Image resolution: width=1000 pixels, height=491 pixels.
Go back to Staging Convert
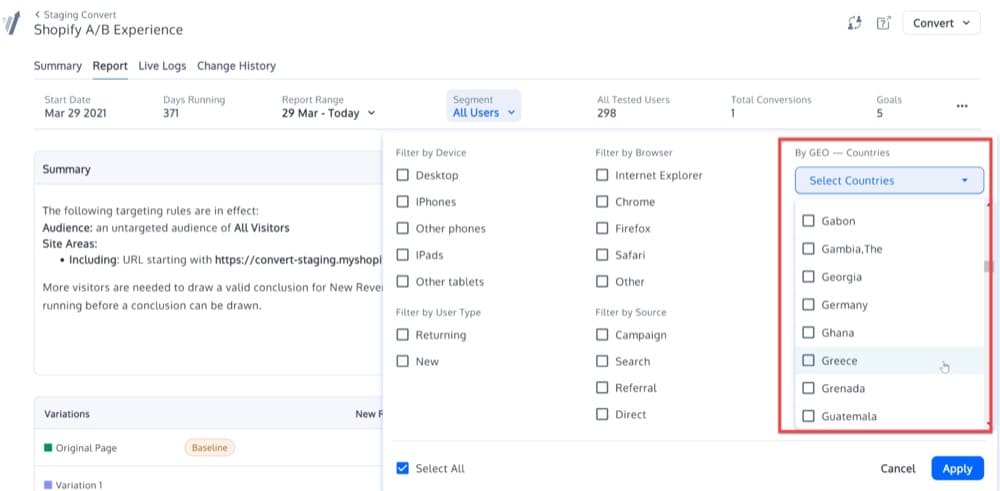pyautogui.click(x=75, y=15)
